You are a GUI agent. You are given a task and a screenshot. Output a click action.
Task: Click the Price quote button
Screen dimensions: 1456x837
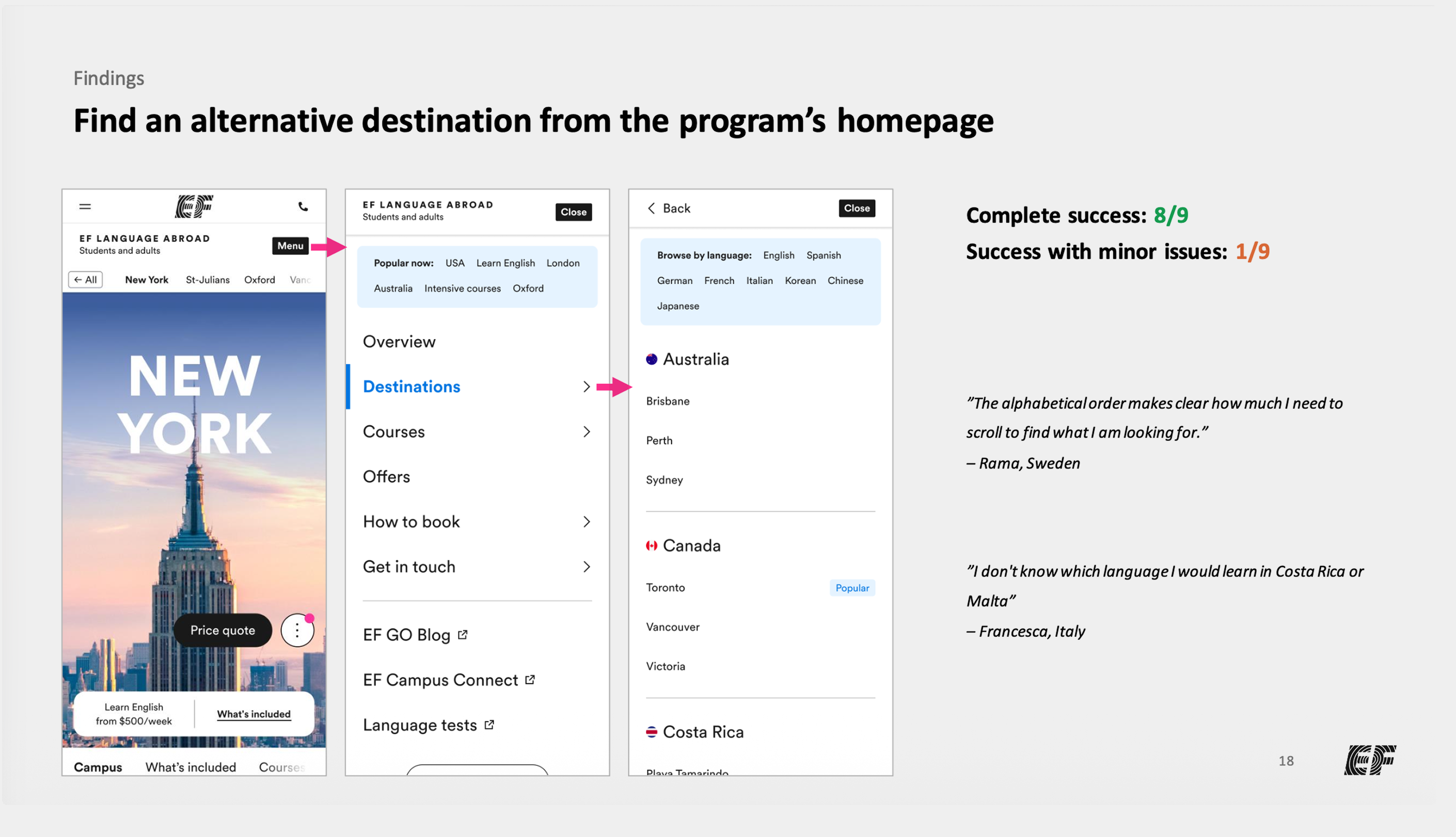point(223,630)
